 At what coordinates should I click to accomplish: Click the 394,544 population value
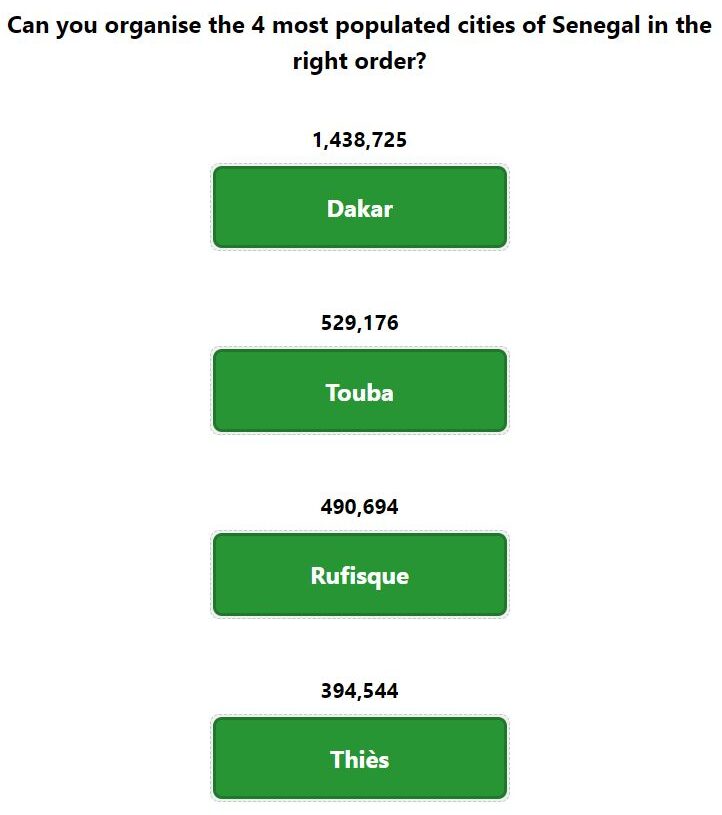[x=360, y=691]
